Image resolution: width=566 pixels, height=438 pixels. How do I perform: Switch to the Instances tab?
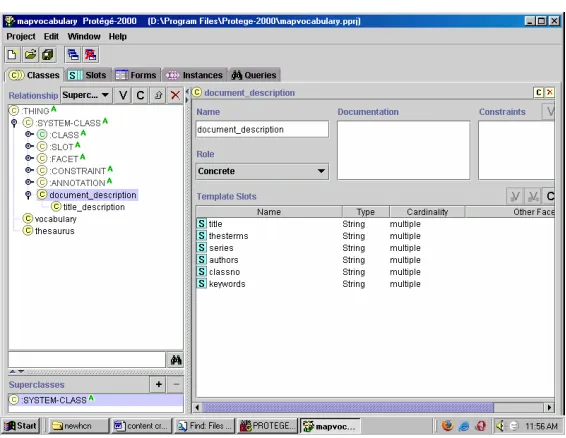coord(195,75)
